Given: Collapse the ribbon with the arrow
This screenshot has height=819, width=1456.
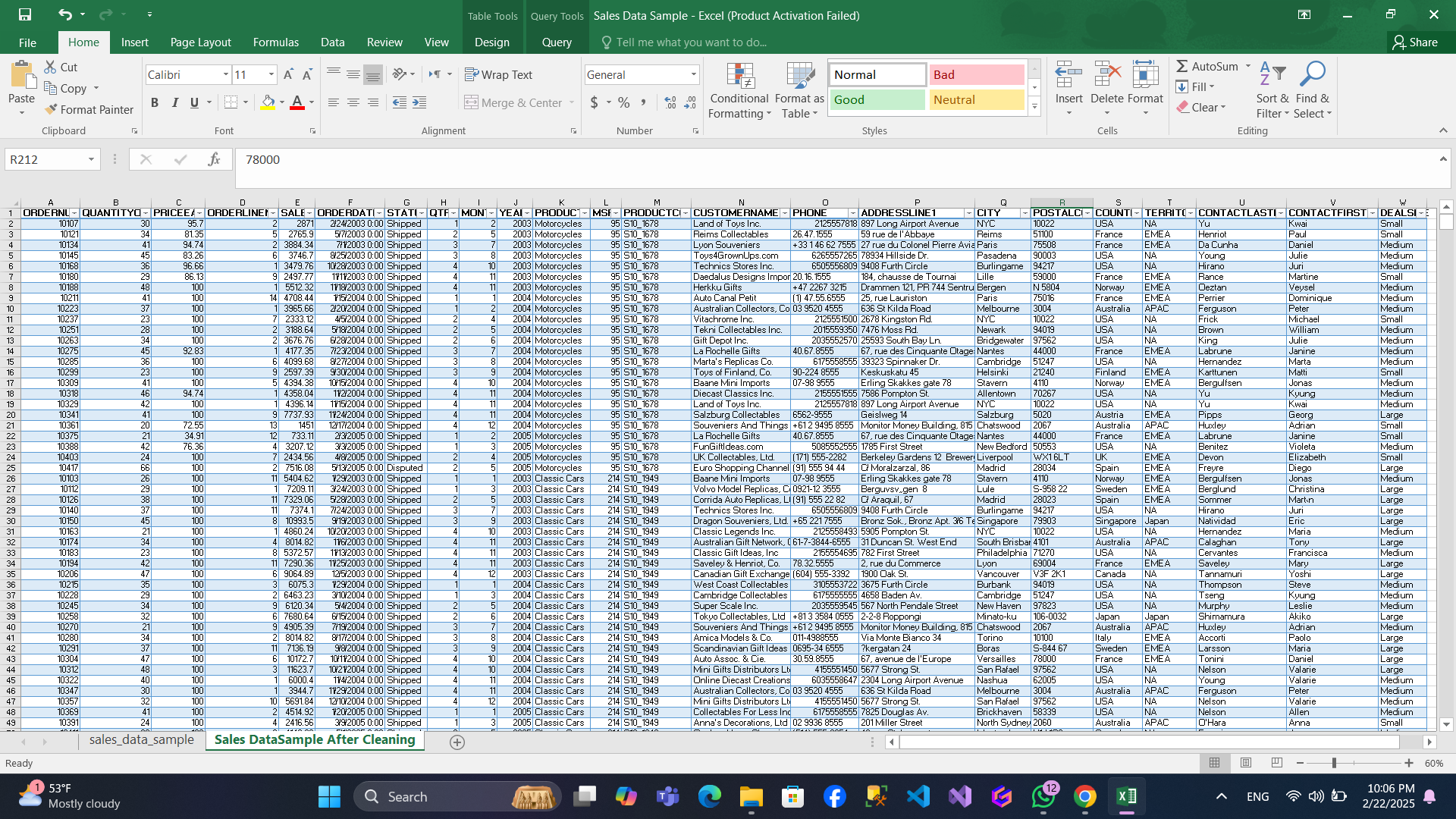Looking at the screenshot, I should pyautogui.click(x=1442, y=130).
